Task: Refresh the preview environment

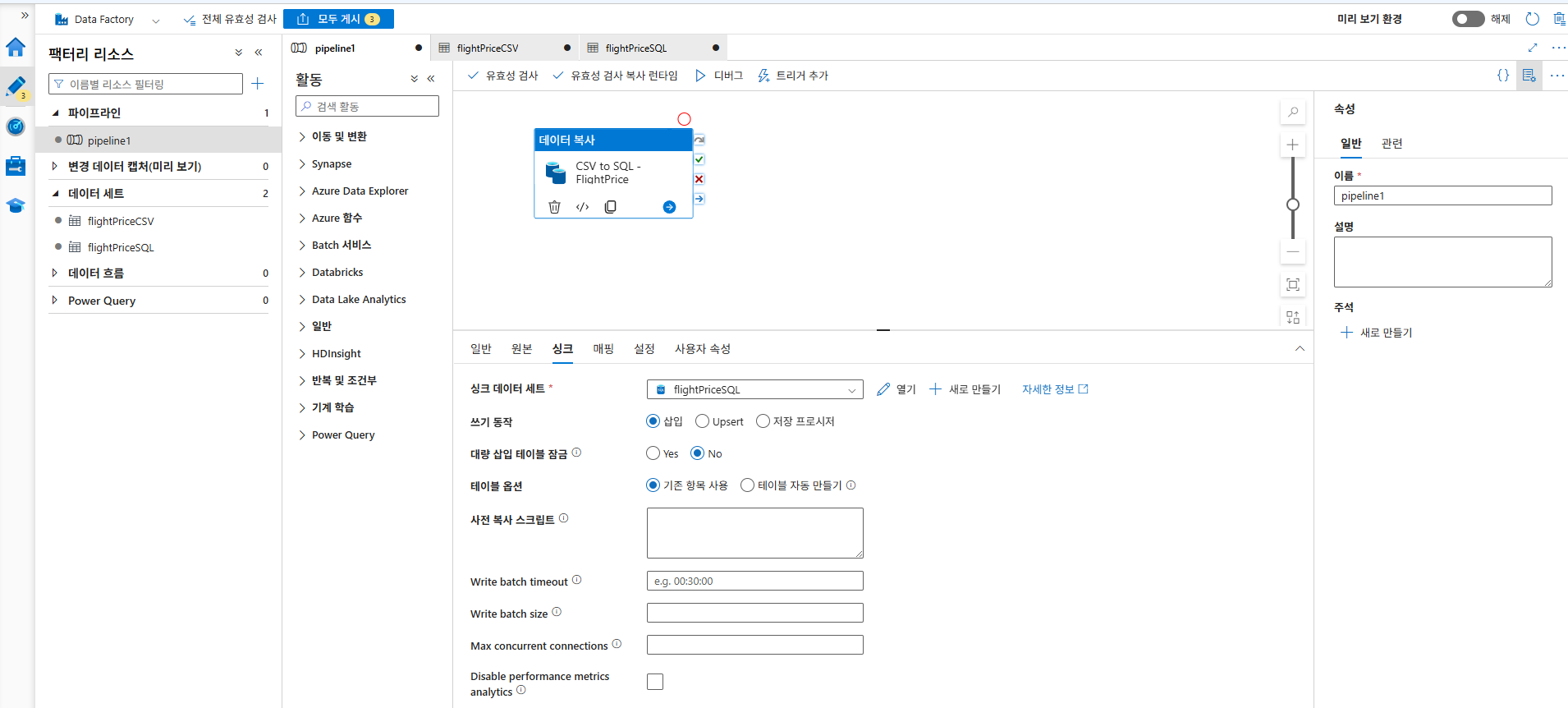Action: tap(1532, 19)
